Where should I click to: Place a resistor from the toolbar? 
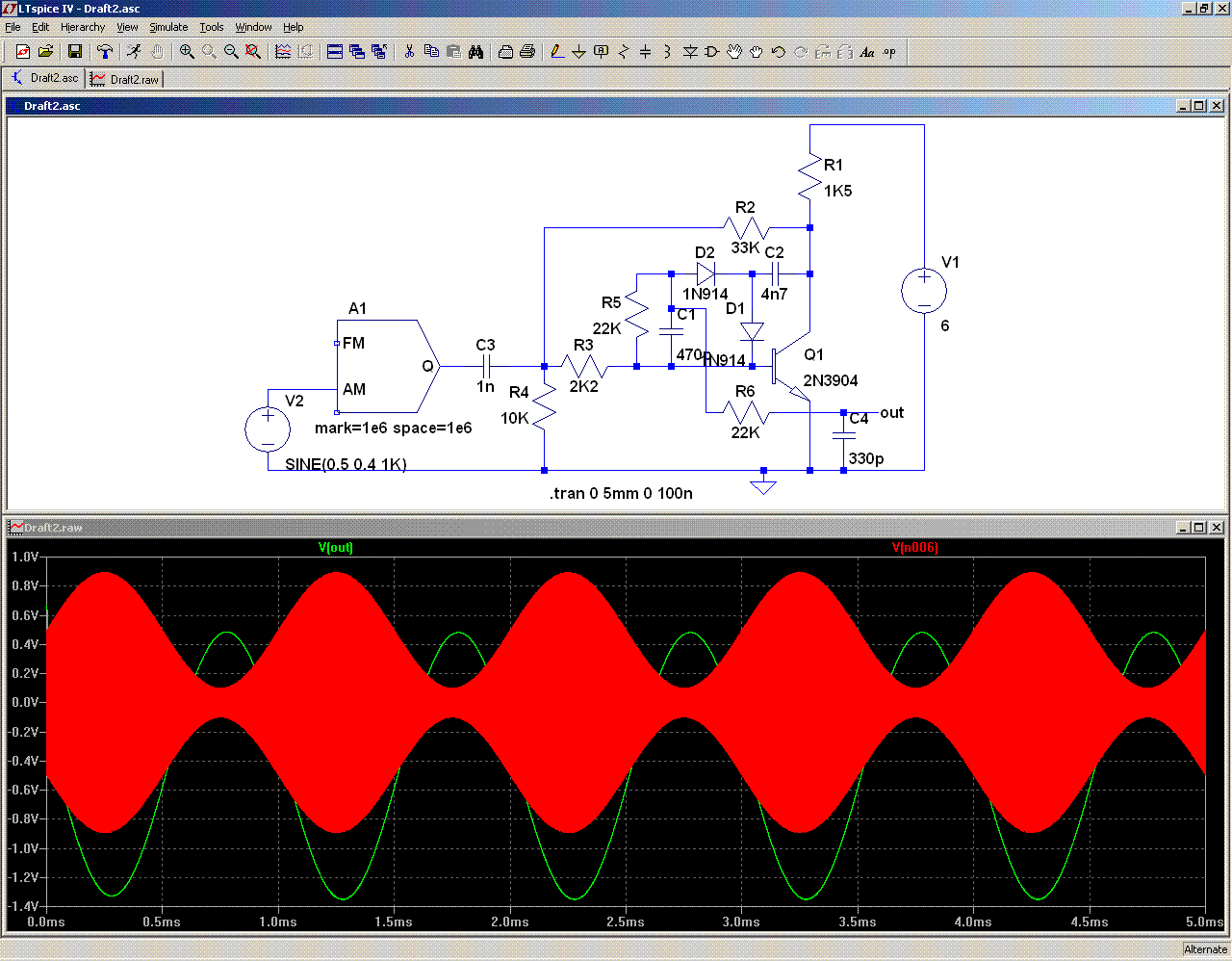[x=624, y=52]
